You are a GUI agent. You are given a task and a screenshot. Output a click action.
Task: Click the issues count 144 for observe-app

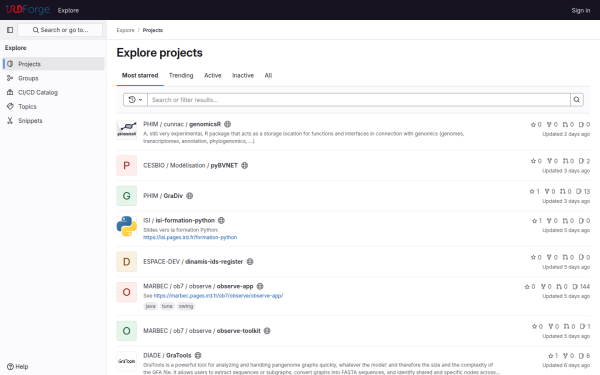point(581,287)
